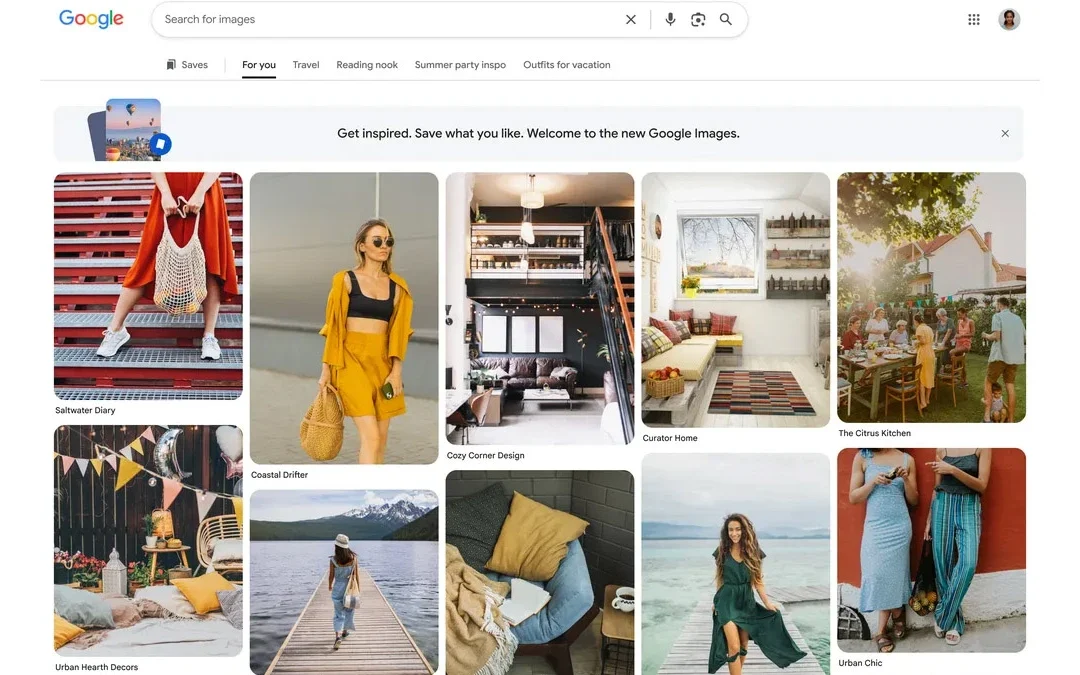This screenshot has height=675, width=1080.
Task: Click The Citrus Kitchen caption
Action: click(x=875, y=433)
